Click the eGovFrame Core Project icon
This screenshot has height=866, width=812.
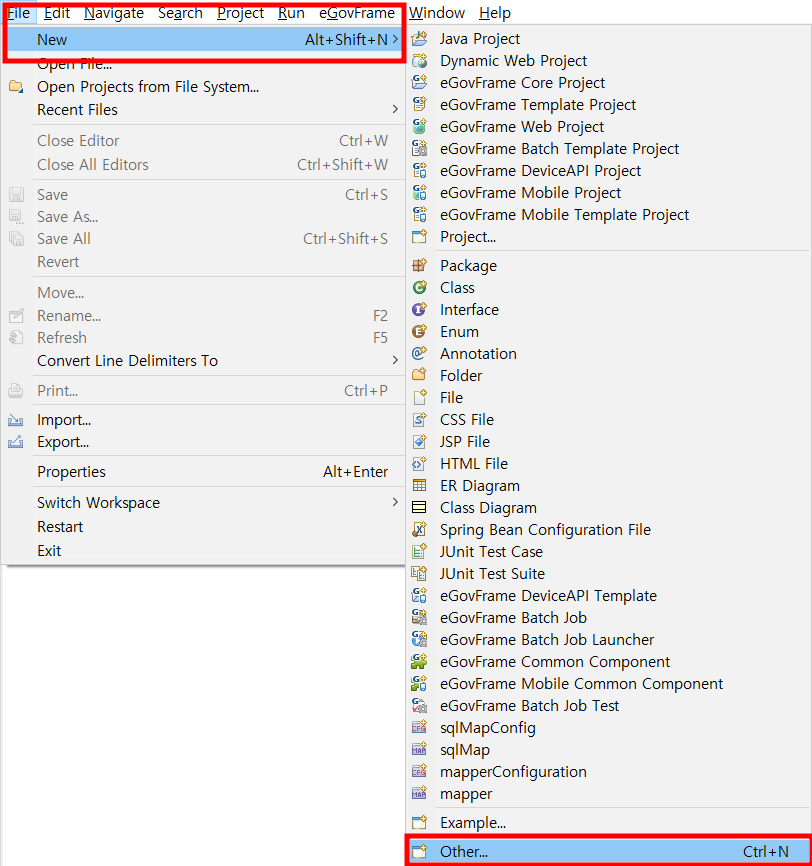pyautogui.click(x=420, y=83)
